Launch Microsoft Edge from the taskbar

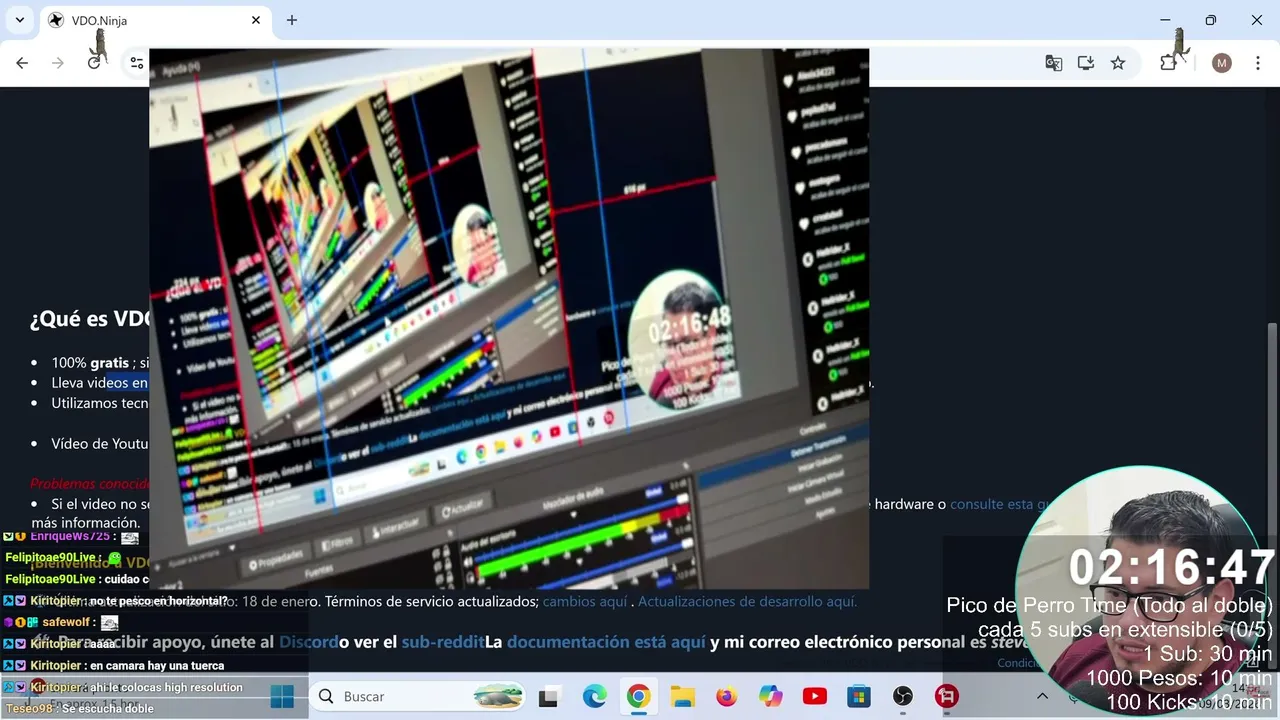coord(595,696)
